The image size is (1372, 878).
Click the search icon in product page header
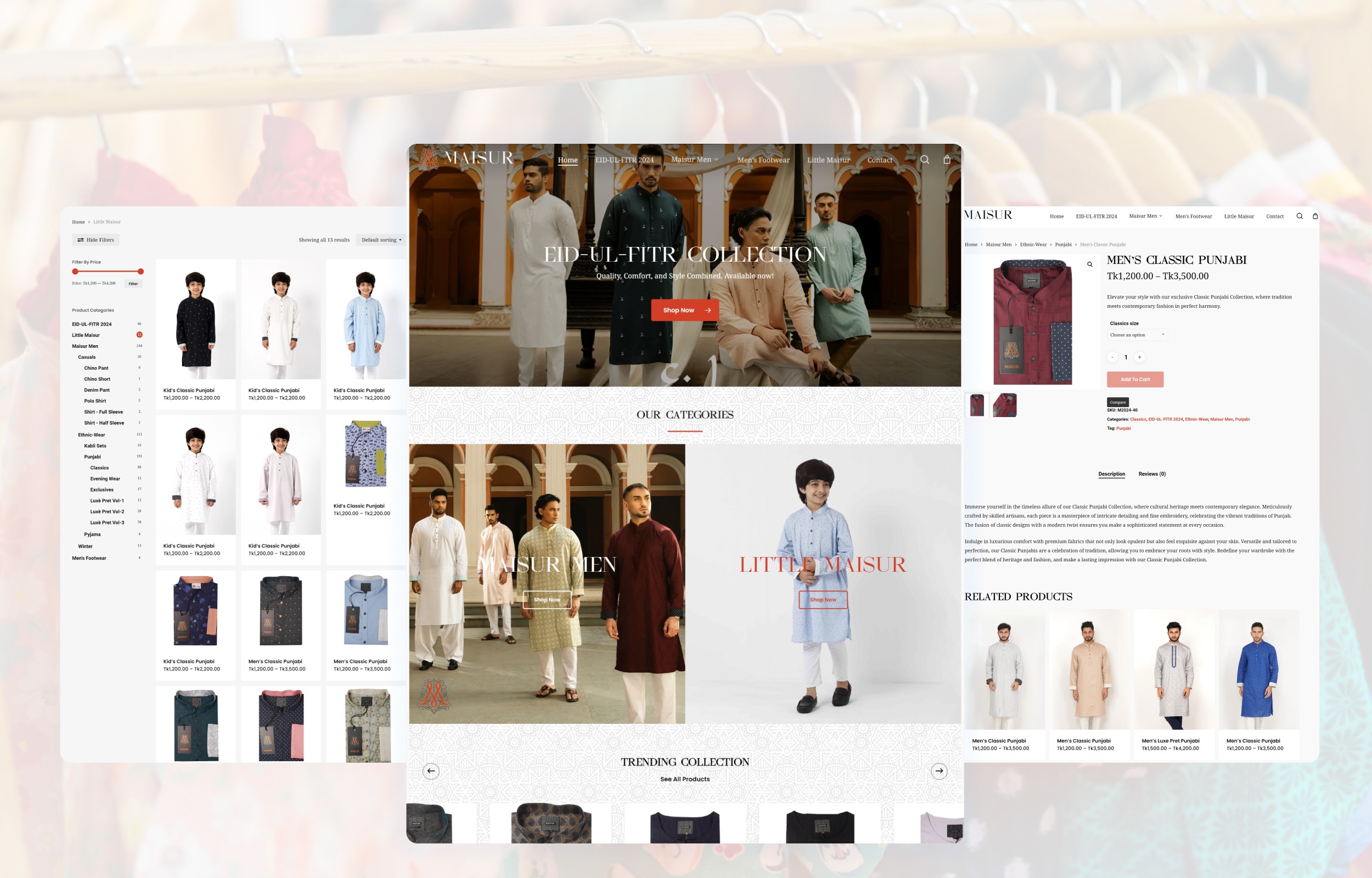(x=1300, y=216)
